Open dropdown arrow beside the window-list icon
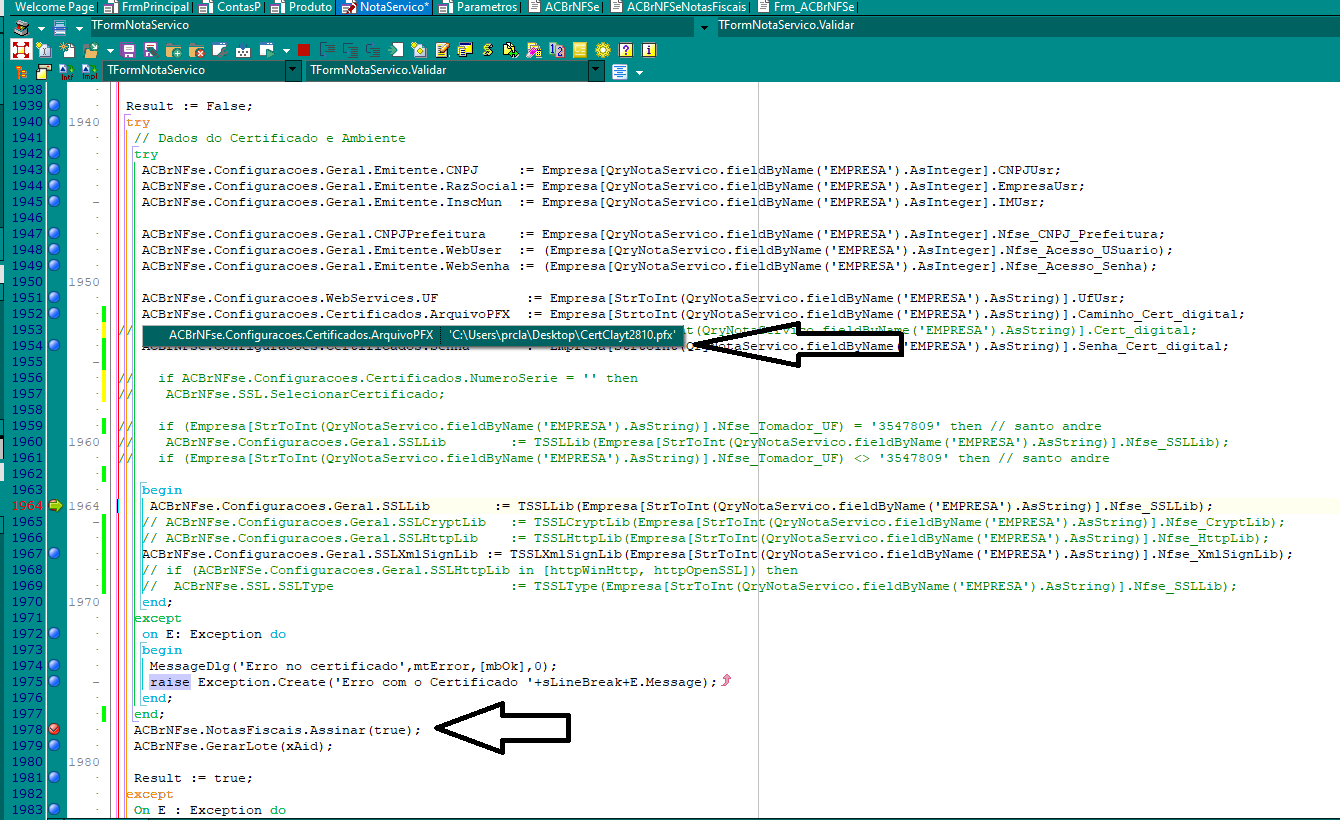The width and height of the screenshot is (1340, 820). pos(79,28)
